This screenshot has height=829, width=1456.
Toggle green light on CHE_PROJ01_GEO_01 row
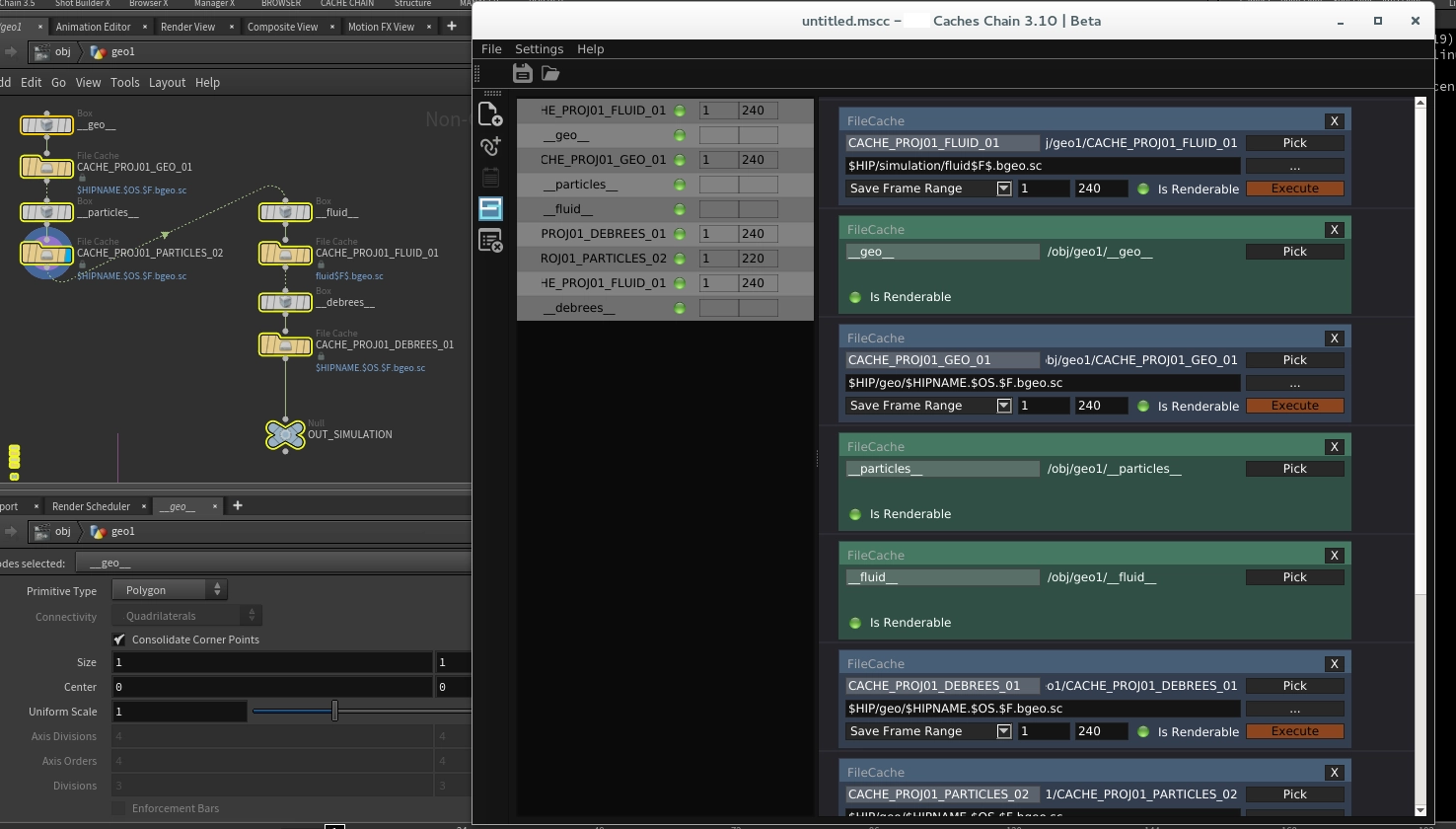(680, 160)
